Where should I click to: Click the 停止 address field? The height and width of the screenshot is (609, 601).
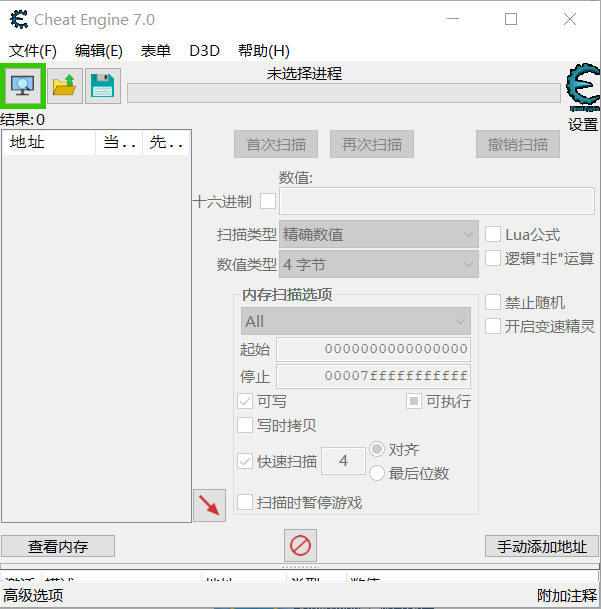pos(373,376)
